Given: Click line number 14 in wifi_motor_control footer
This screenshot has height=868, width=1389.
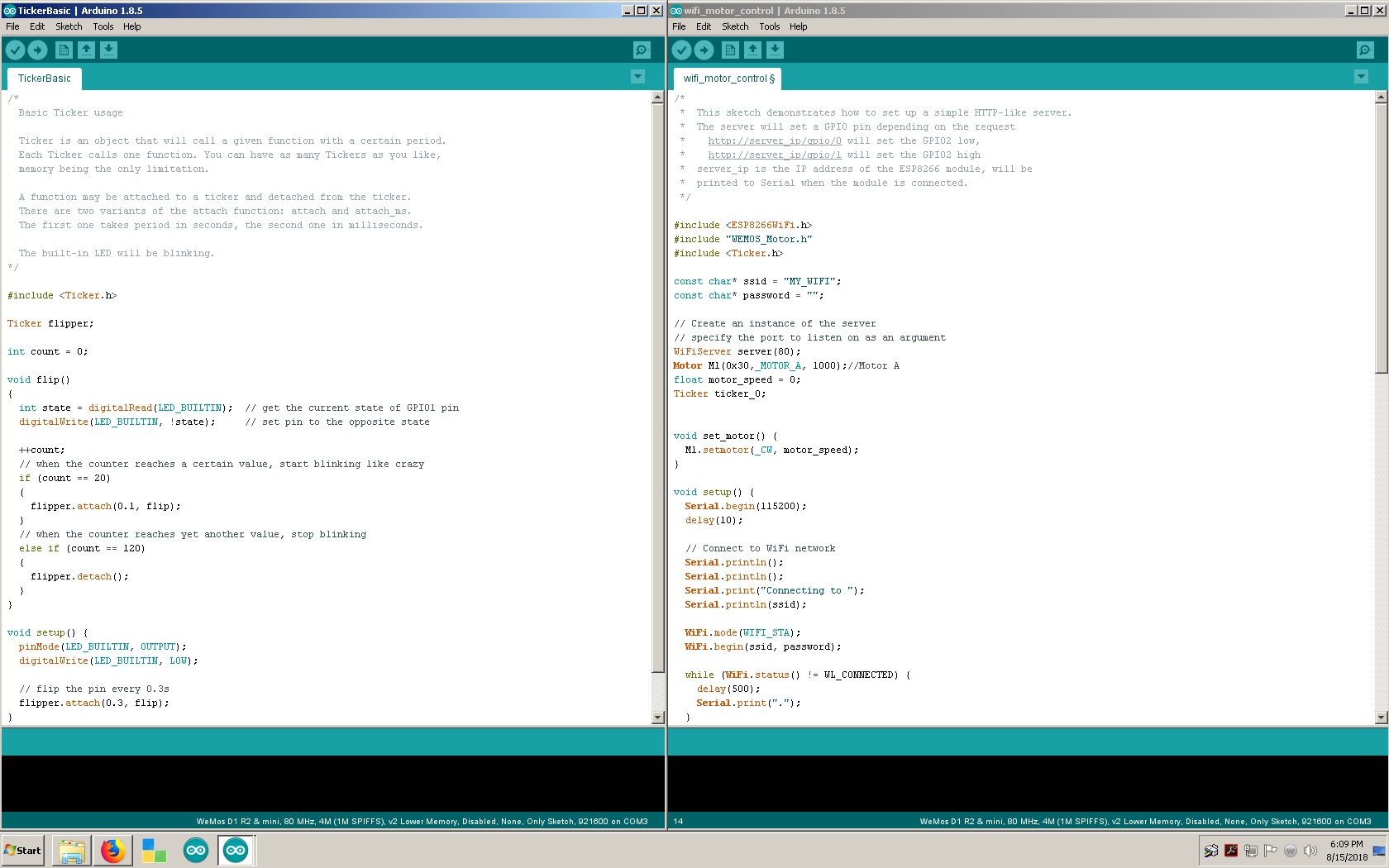Looking at the screenshot, I should (x=678, y=822).
